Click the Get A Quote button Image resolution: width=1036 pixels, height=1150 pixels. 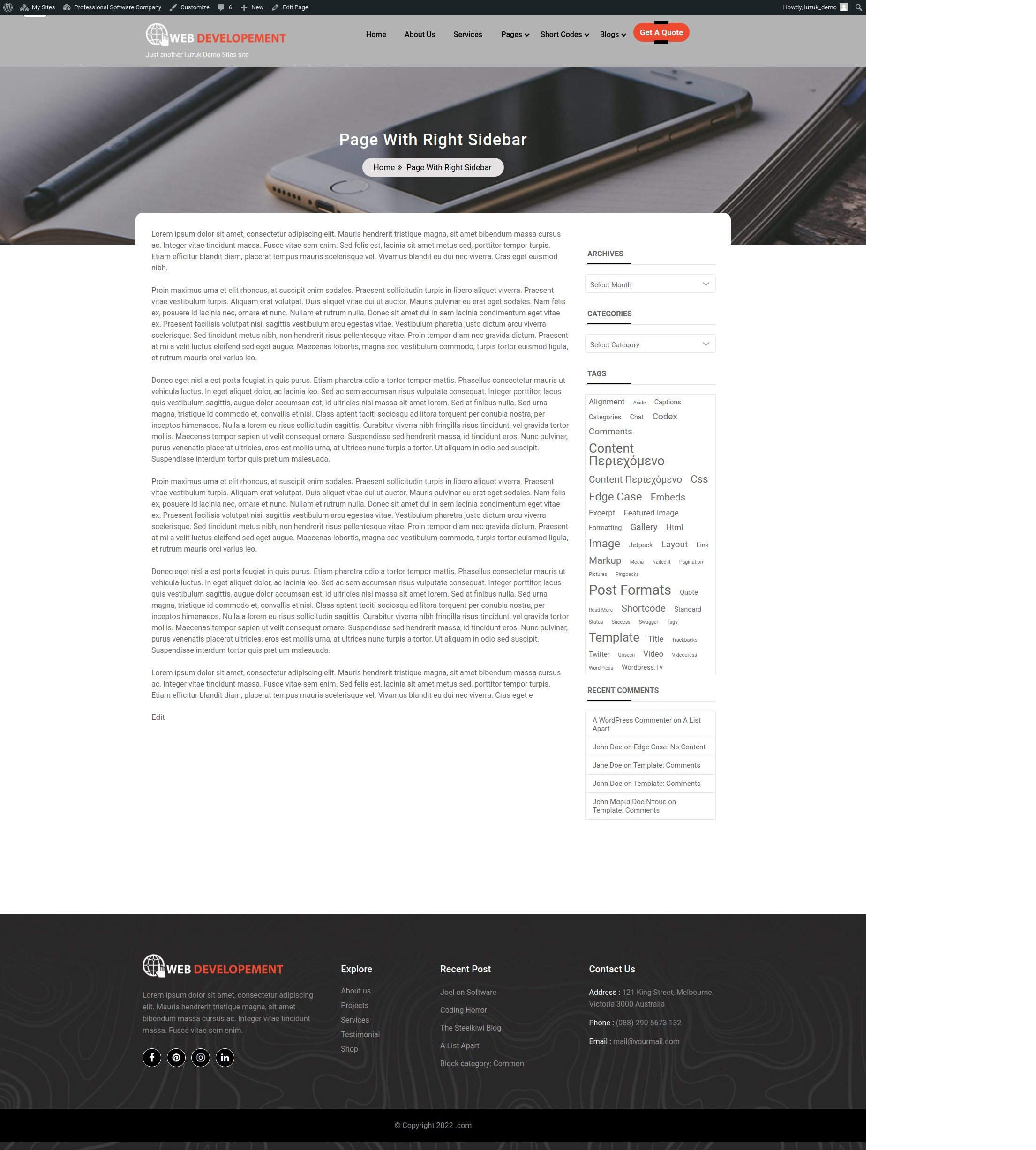pos(661,32)
